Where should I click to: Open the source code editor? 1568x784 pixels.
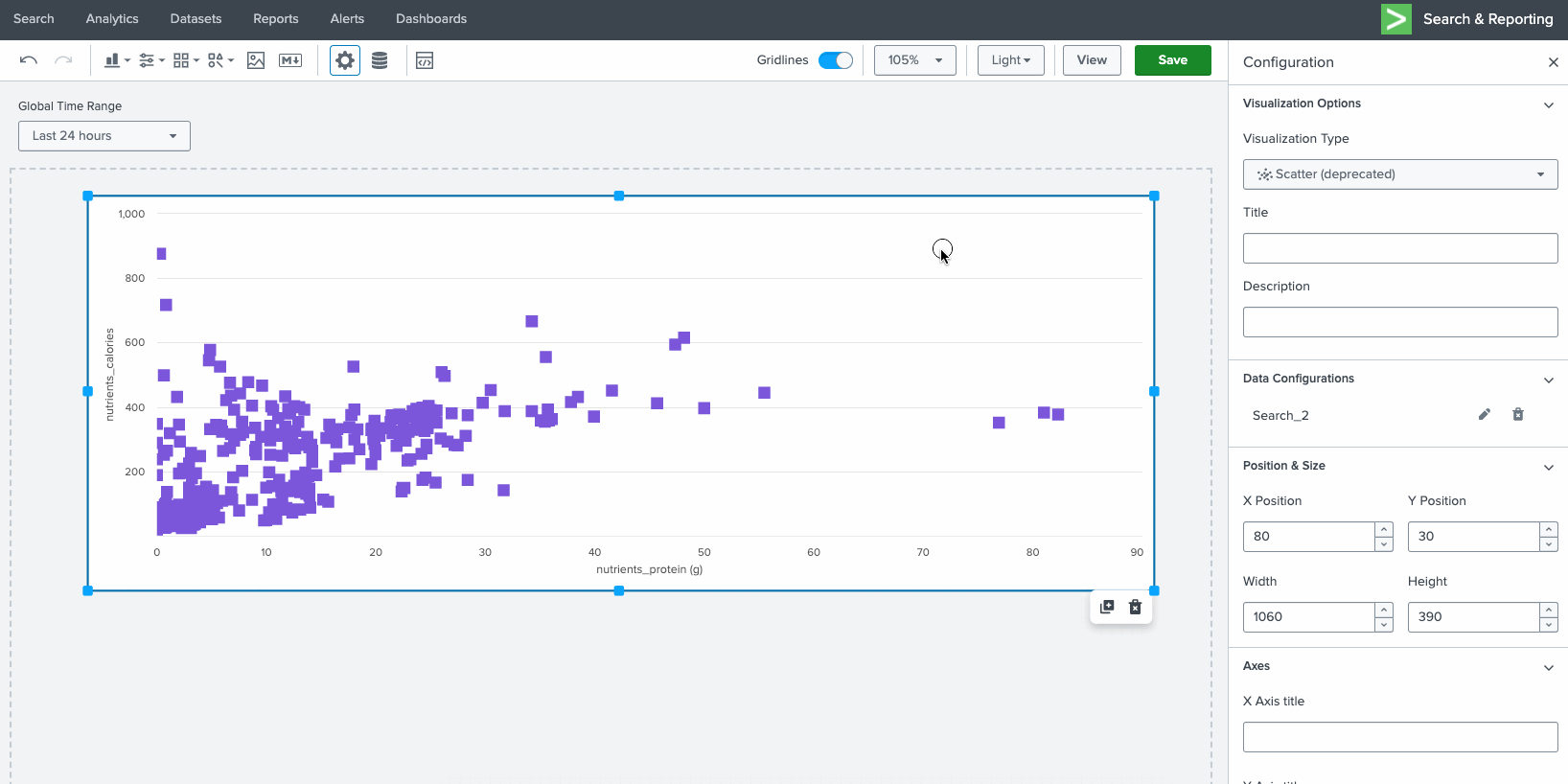(425, 60)
